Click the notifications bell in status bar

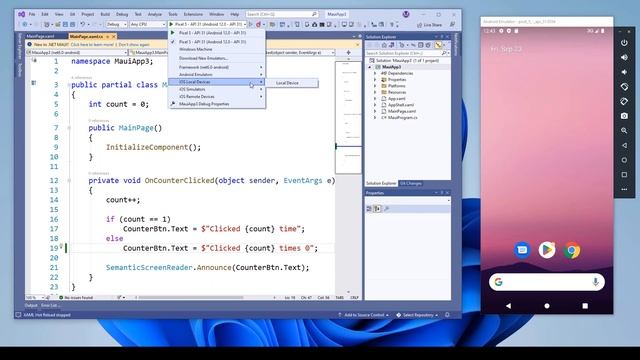point(447,315)
